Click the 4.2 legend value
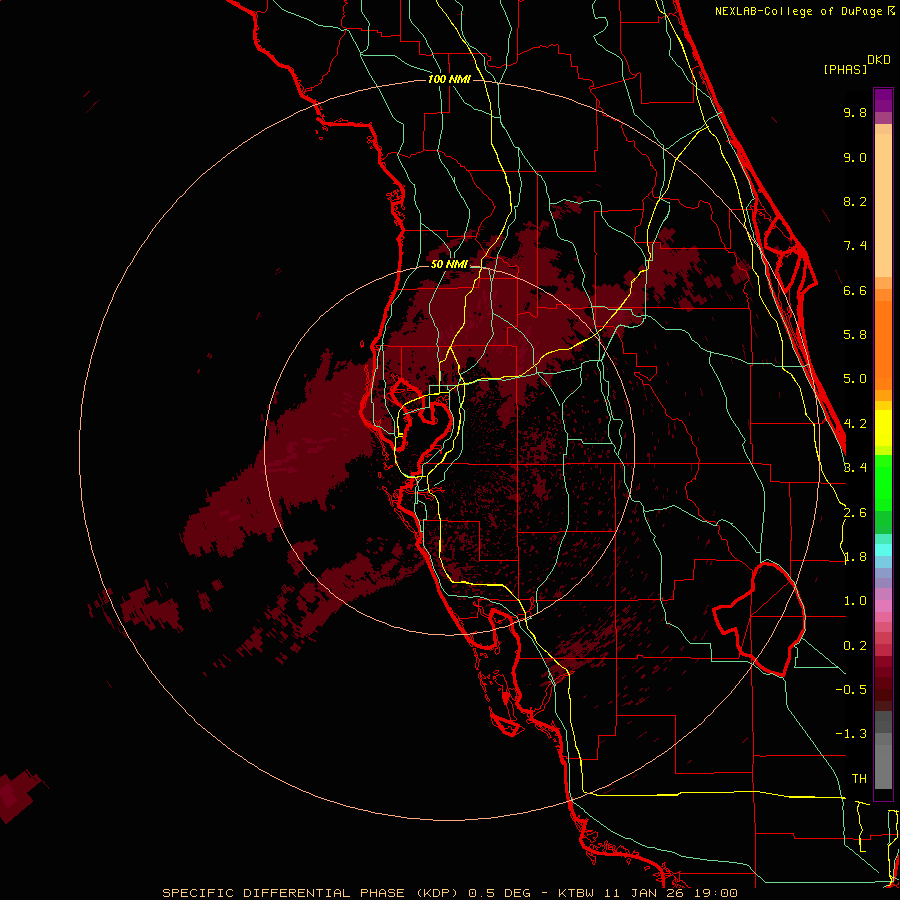900x900 pixels. tap(855, 424)
